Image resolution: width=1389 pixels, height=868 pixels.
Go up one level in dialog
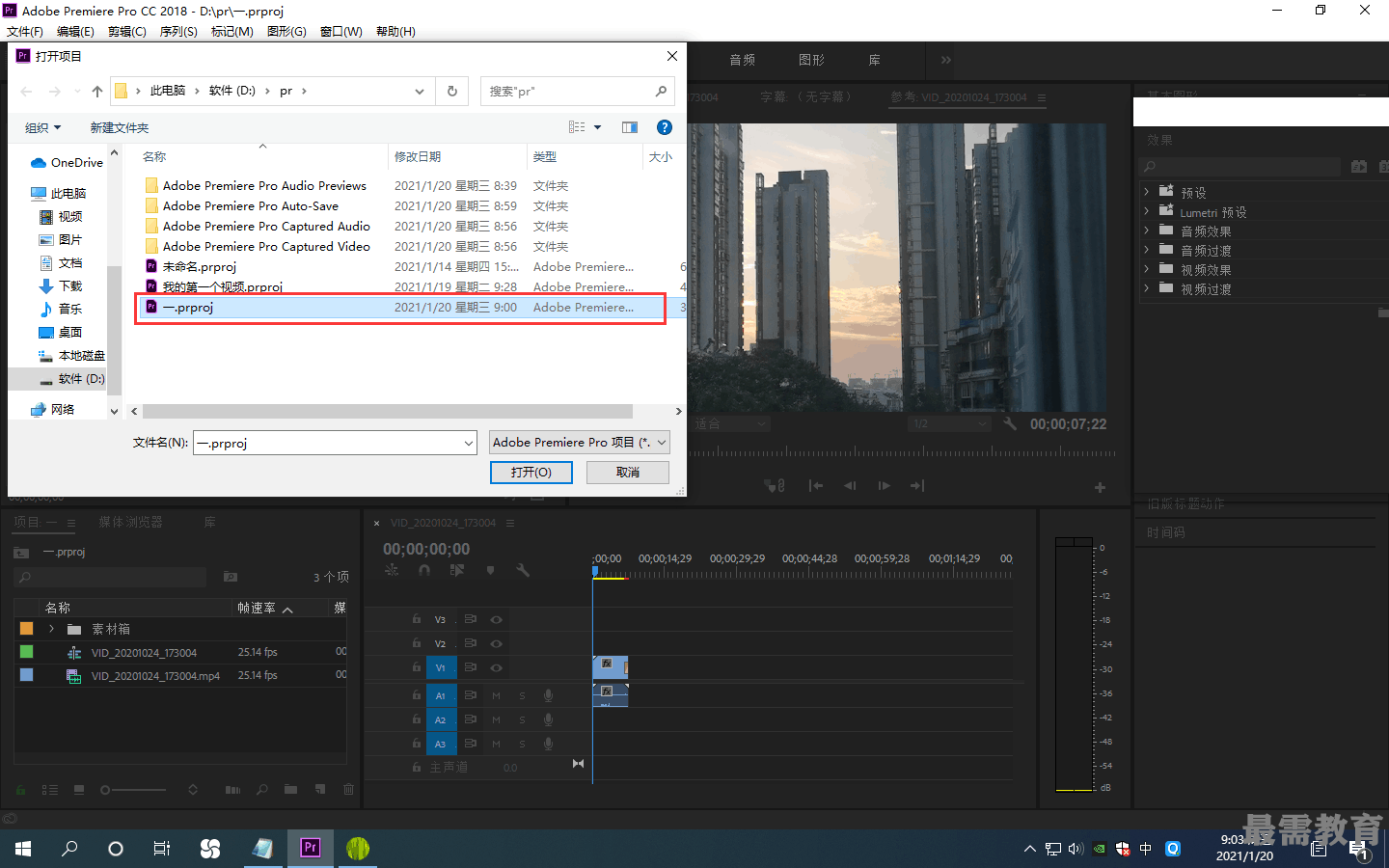point(97,91)
